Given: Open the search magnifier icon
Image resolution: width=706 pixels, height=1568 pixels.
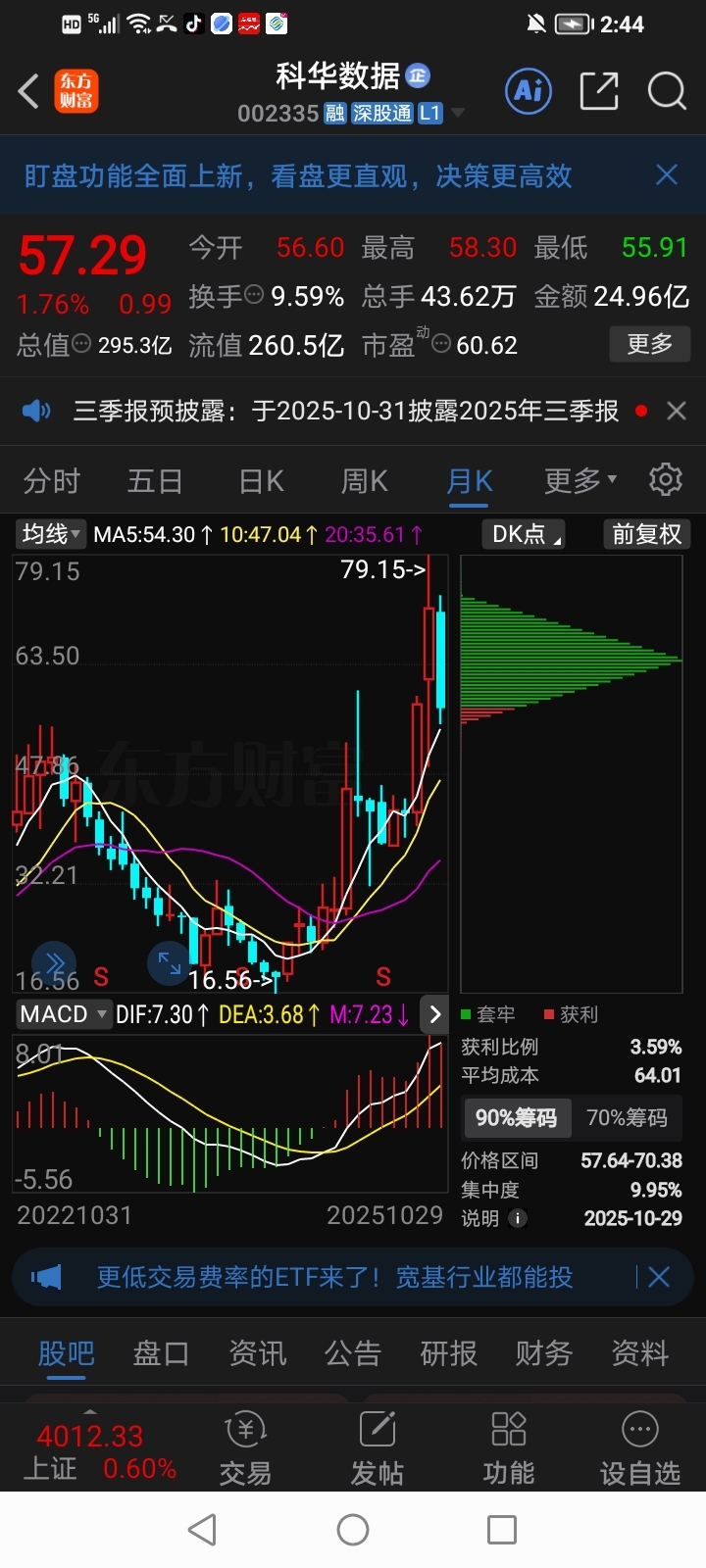Looking at the screenshot, I should coord(667,91).
